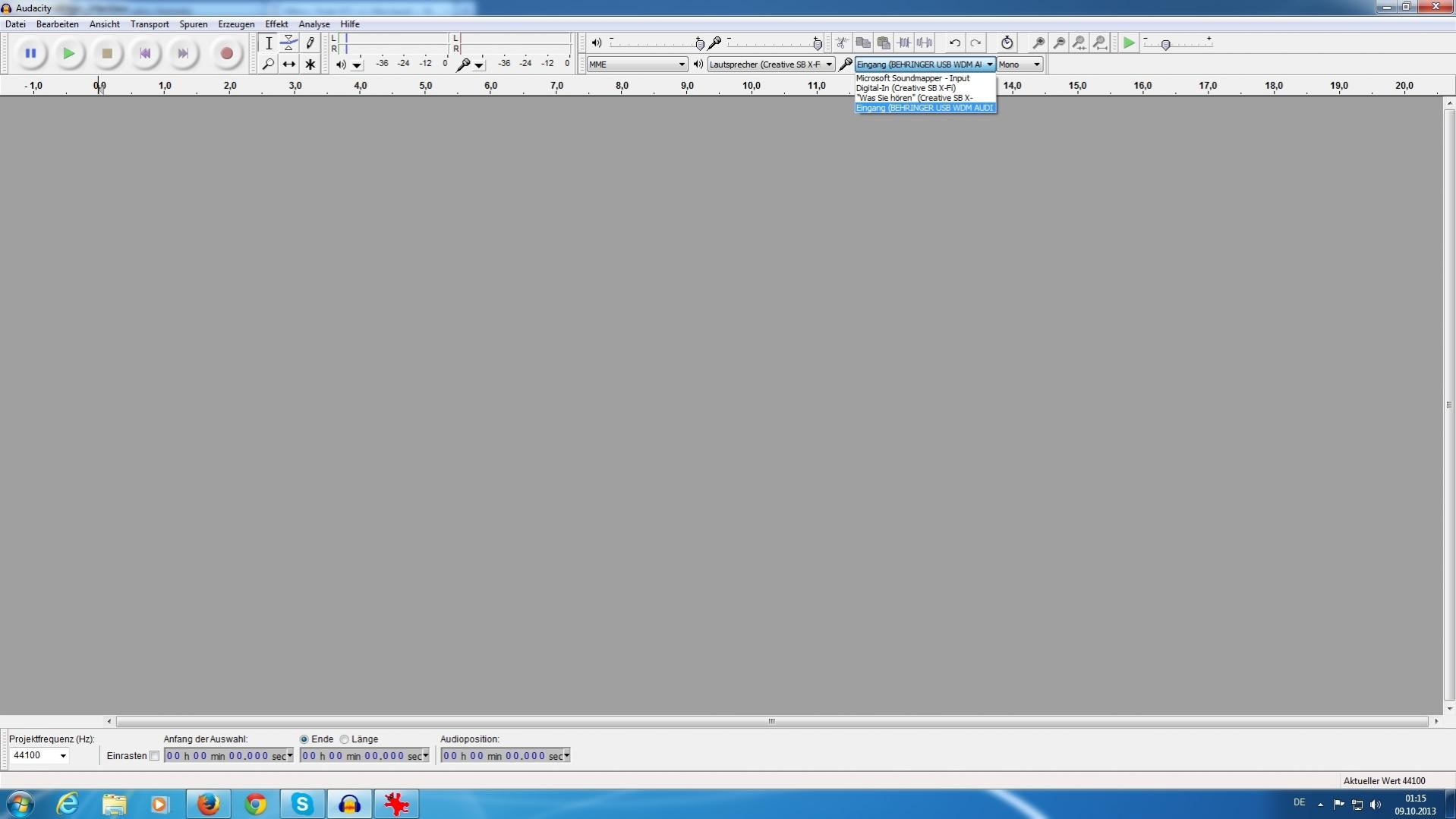Image resolution: width=1456 pixels, height=819 pixels.
Task: Open the Effekt menu
Action: [276, 24]
